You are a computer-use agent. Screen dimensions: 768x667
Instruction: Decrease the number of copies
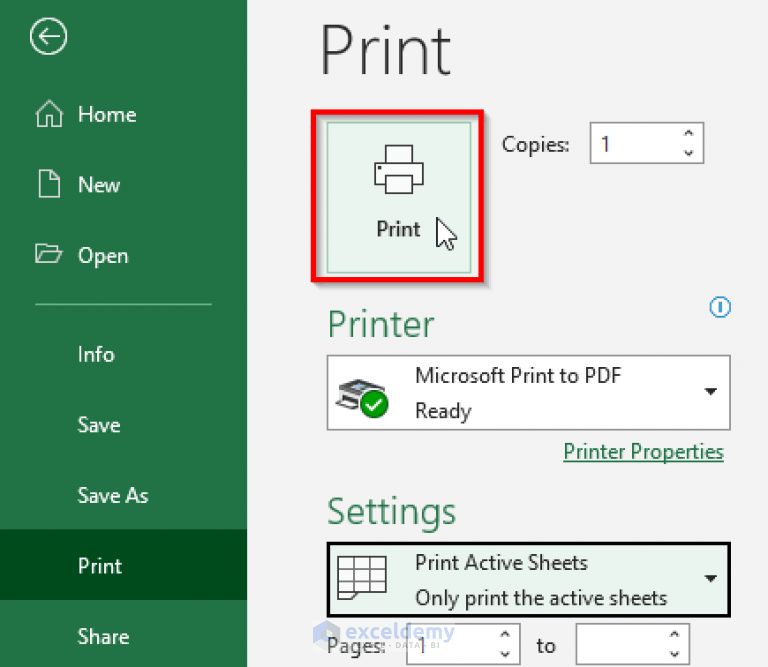tap(688, 153)
